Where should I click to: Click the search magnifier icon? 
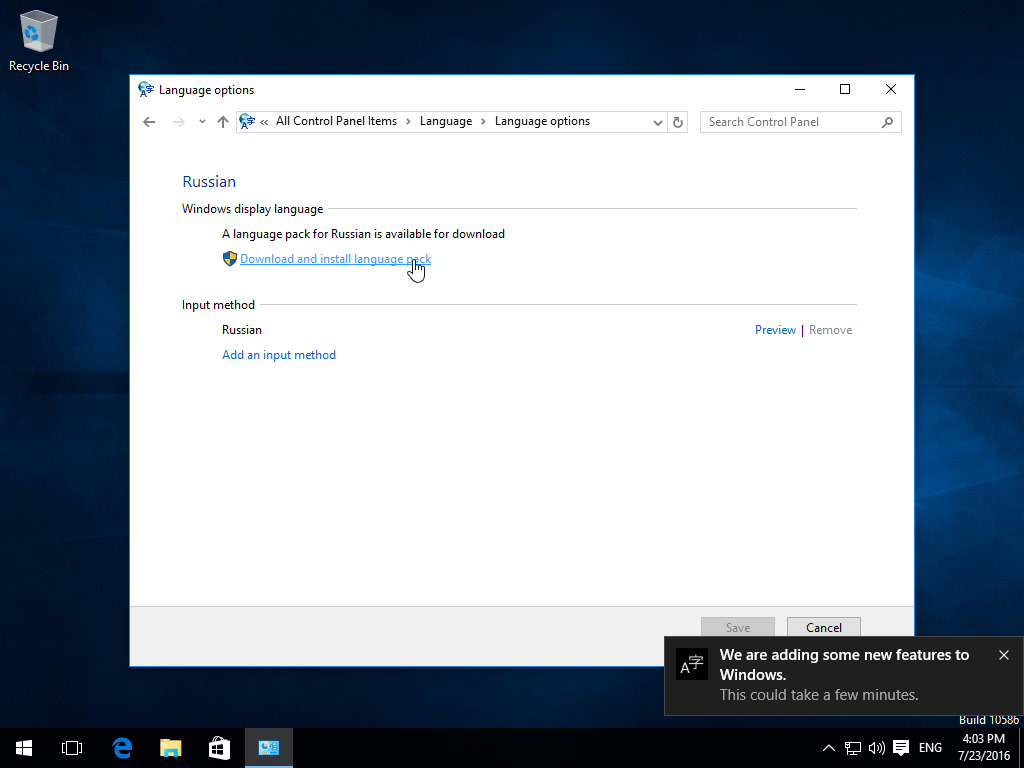887,122
